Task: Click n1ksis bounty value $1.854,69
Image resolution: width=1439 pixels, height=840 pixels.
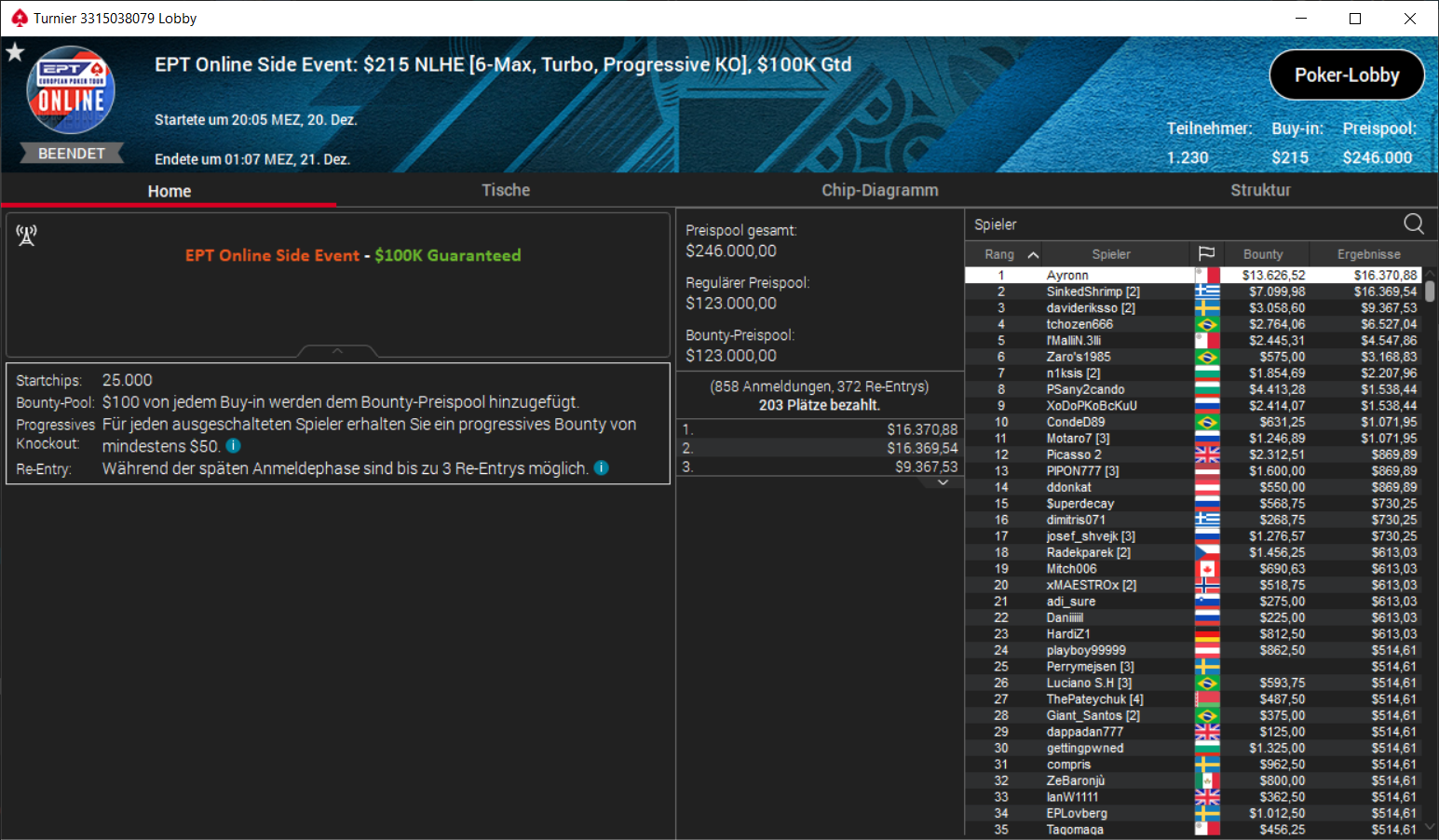Action: 1277,373
